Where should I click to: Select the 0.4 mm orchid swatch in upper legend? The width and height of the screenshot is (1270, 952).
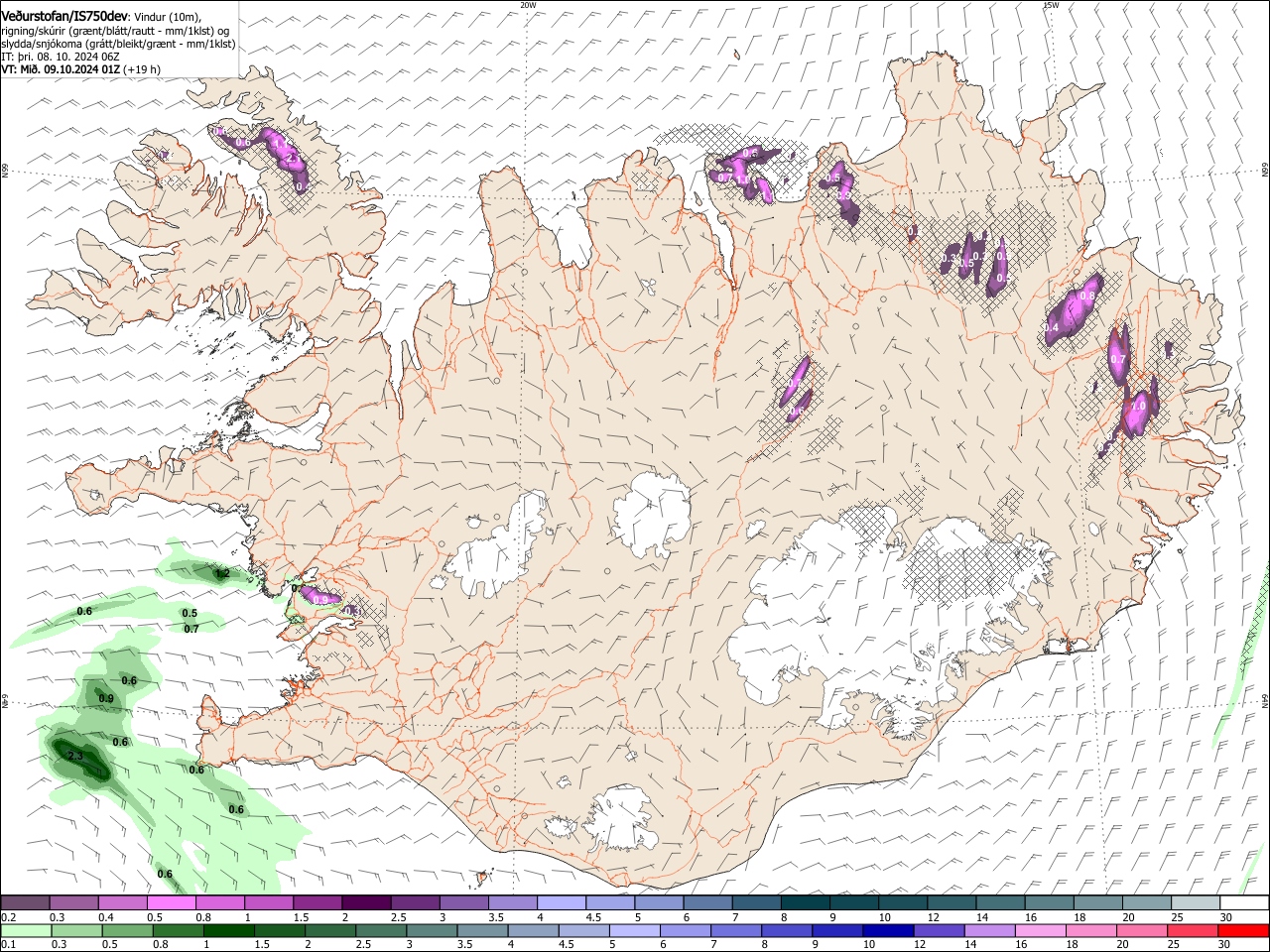coord(122,903)
